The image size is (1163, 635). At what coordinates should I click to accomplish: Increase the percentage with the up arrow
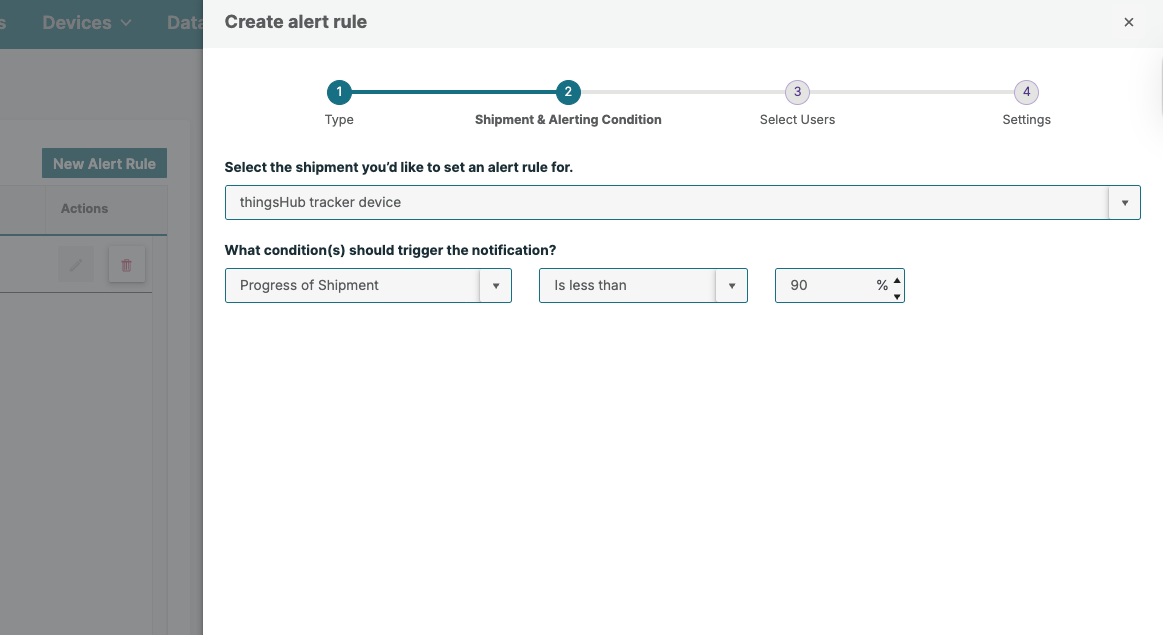pos(897,279)
